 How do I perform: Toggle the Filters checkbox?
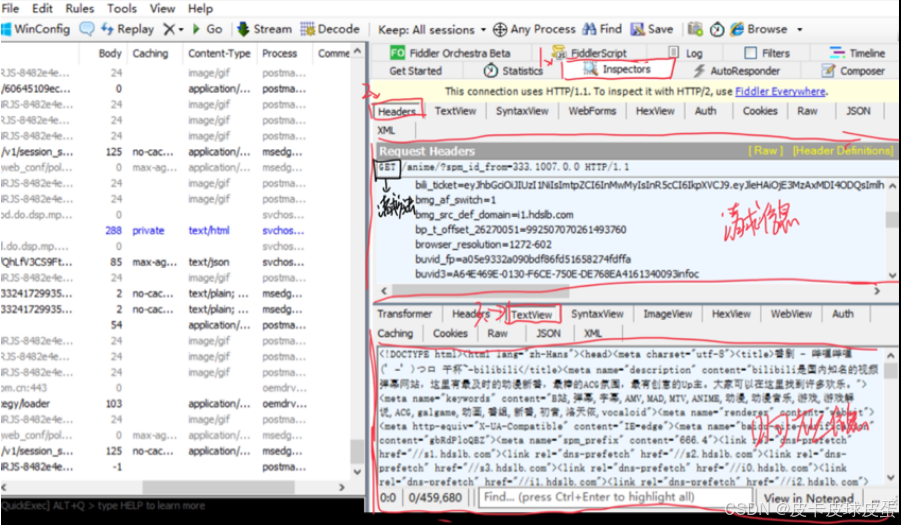(750, 53)
